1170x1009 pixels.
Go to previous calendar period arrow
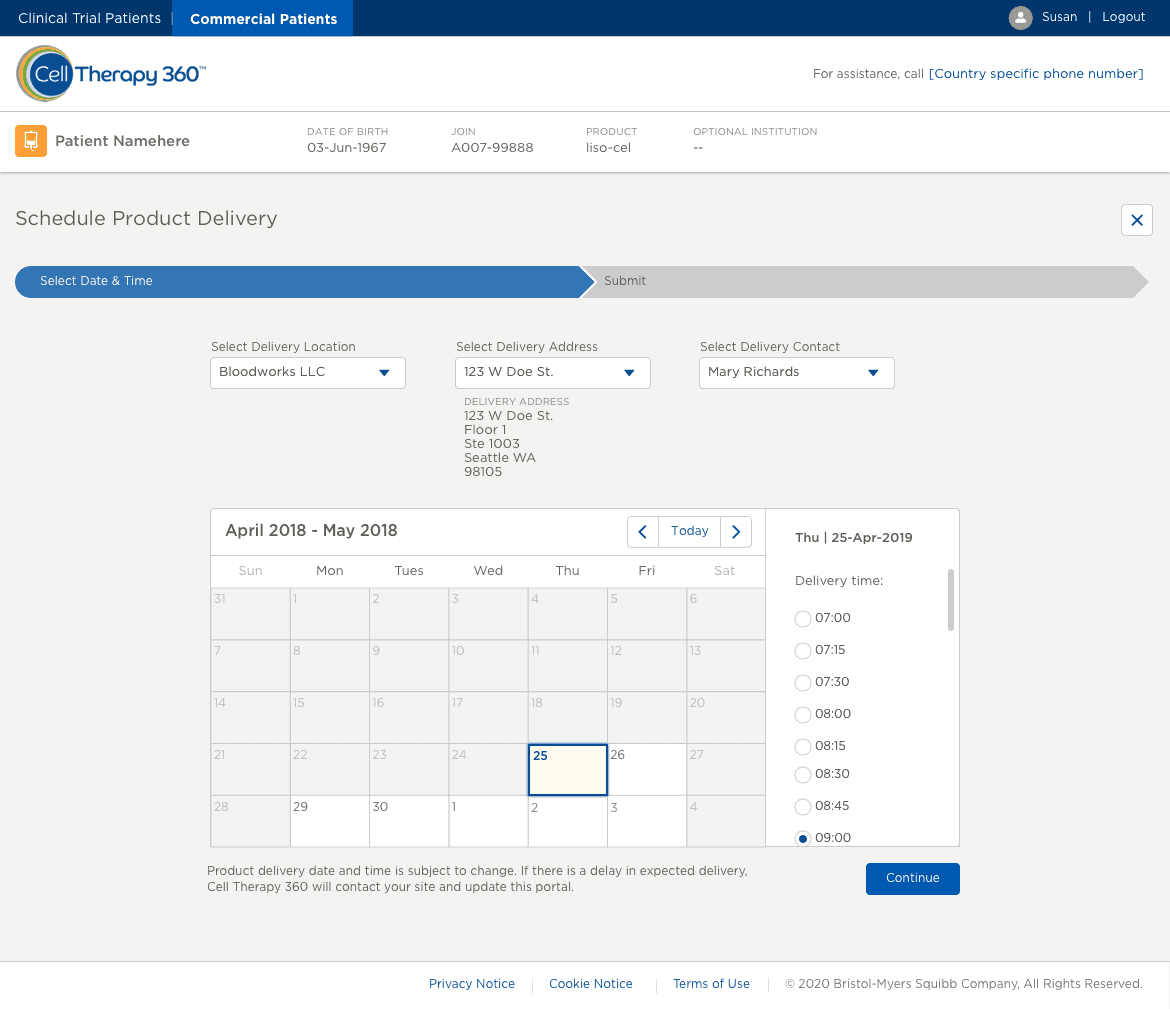642,531
